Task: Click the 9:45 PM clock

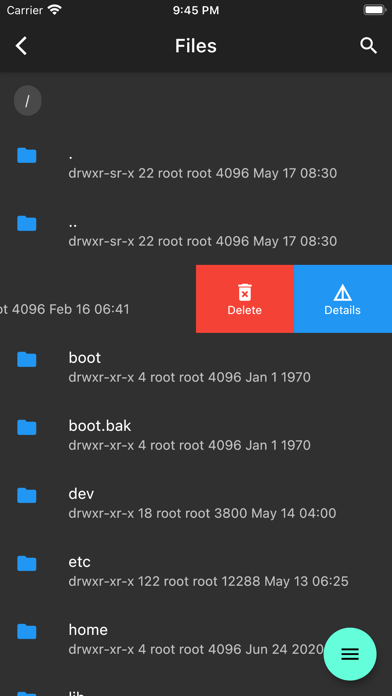Action: (x=196, y=11)
